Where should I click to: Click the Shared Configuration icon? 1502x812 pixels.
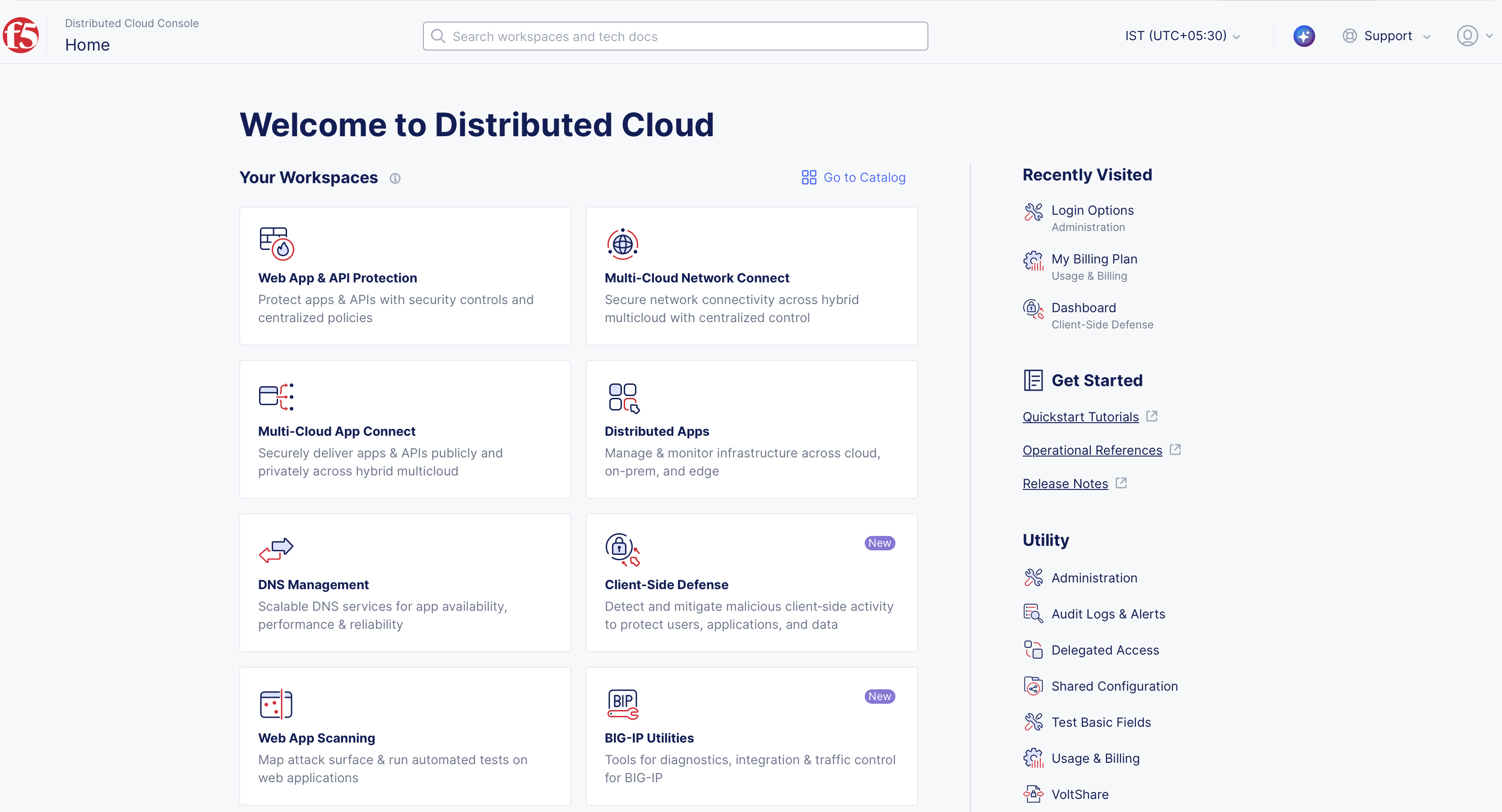(x=1033, y=686)
